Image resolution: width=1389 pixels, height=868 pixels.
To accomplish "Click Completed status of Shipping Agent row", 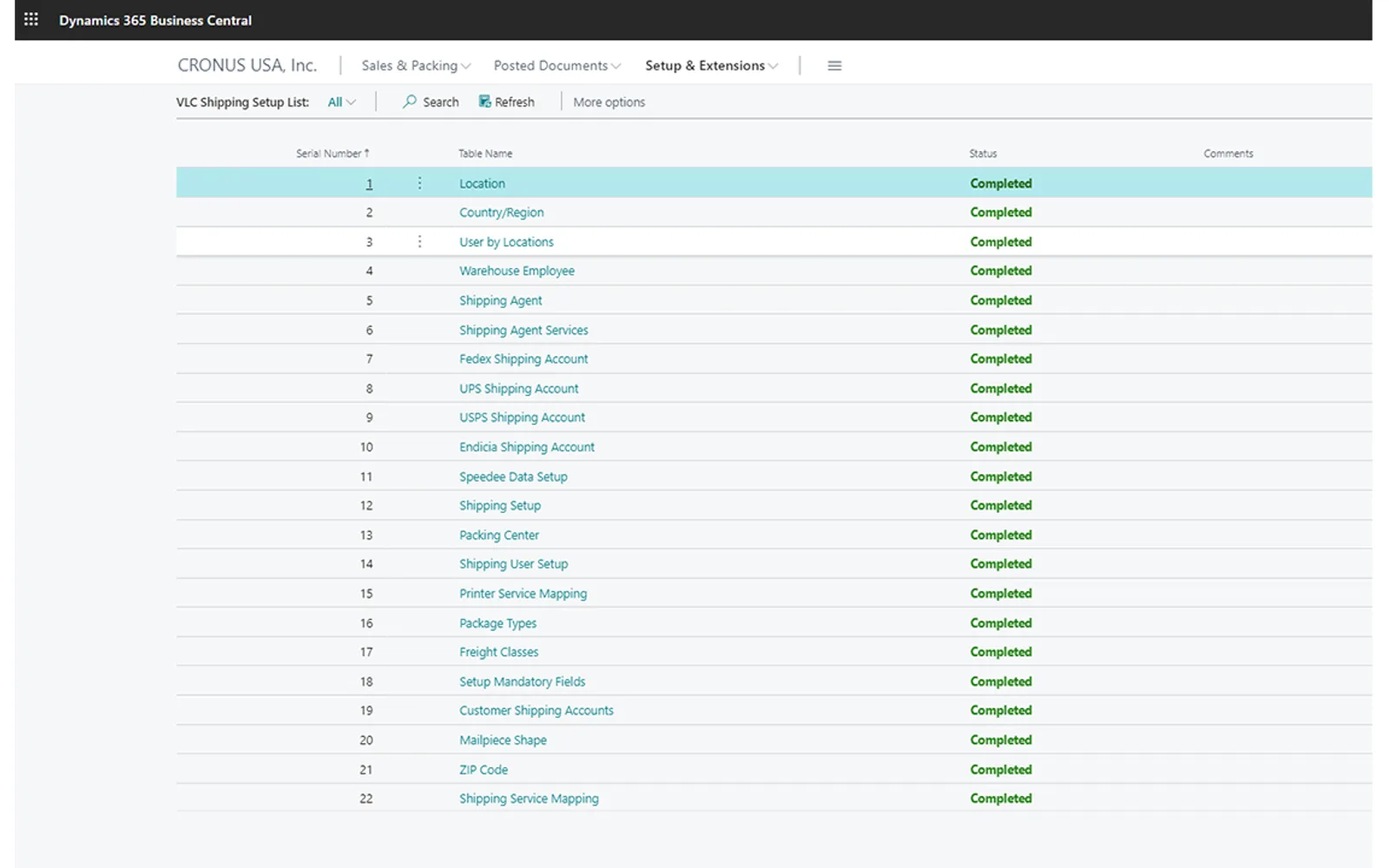I will tap(1001, 300).
